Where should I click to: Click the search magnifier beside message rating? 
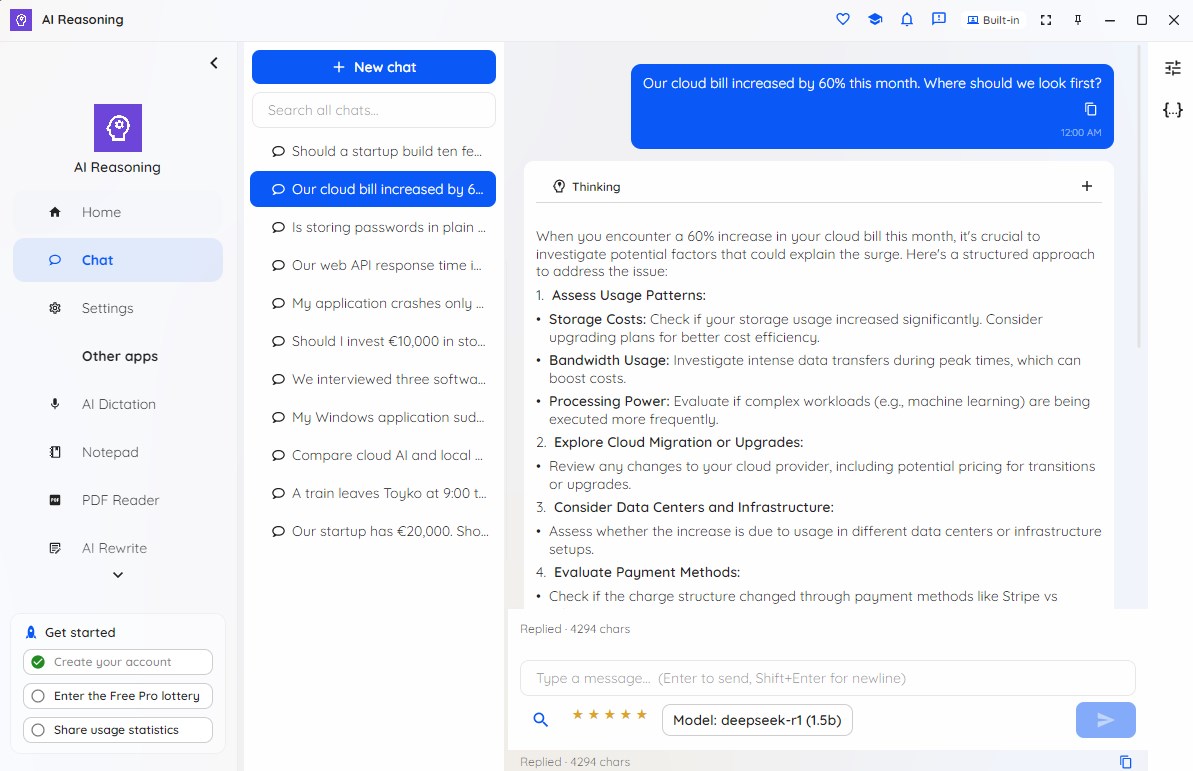click(x=540, y=719)
